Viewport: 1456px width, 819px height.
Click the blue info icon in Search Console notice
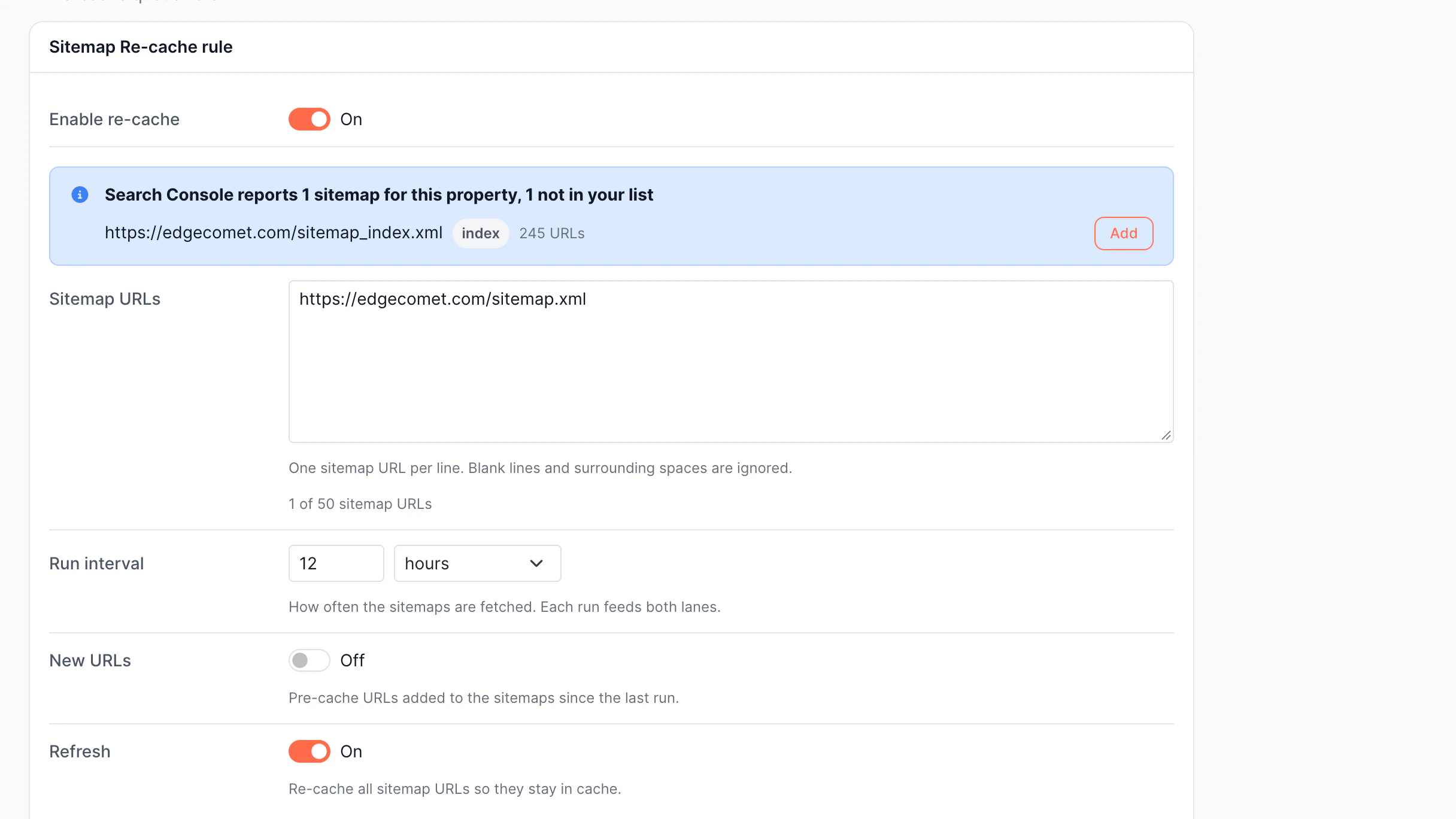[x=80, y=195]
